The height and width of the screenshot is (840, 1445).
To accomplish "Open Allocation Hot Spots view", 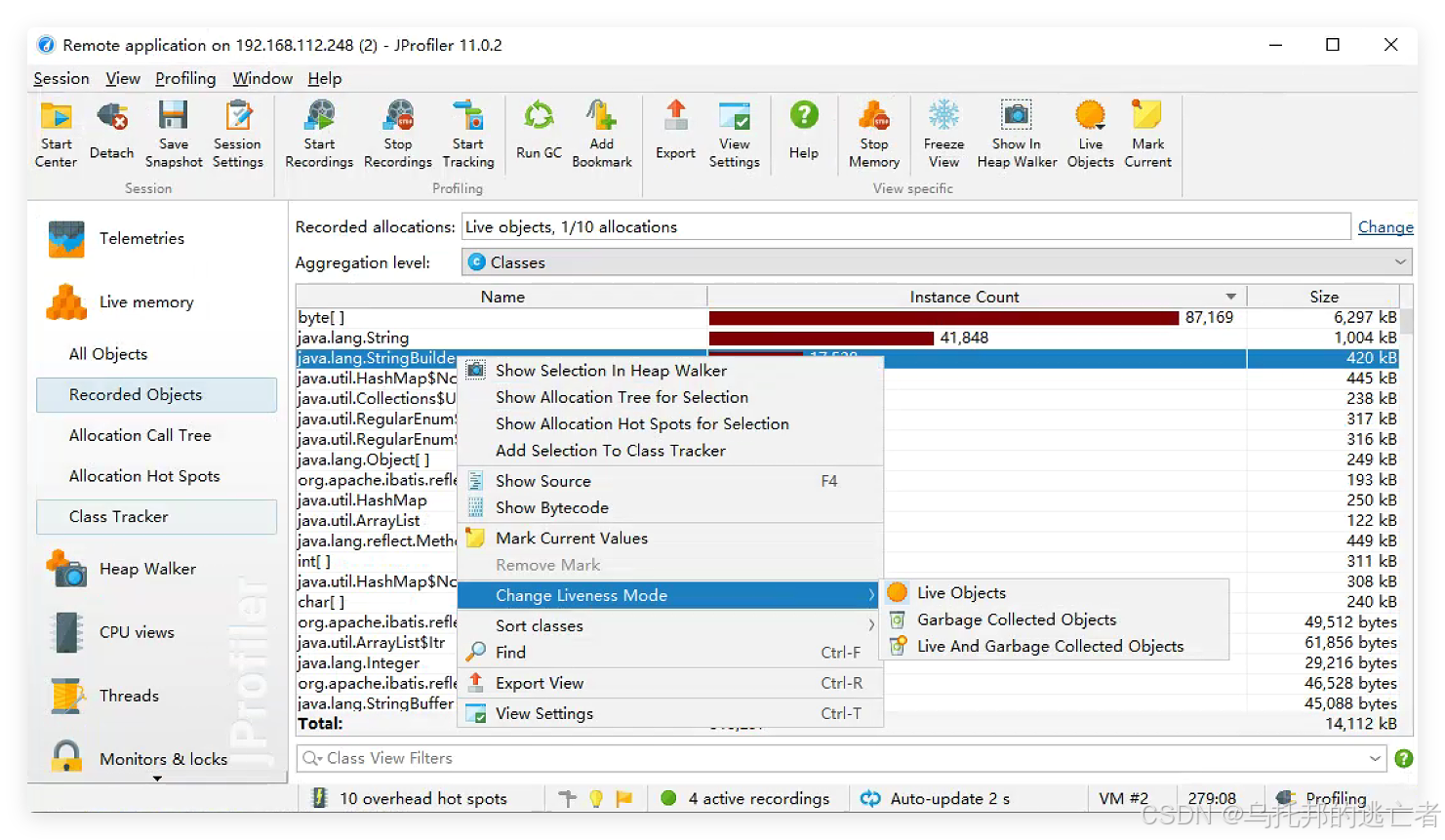I will point(144,476).
